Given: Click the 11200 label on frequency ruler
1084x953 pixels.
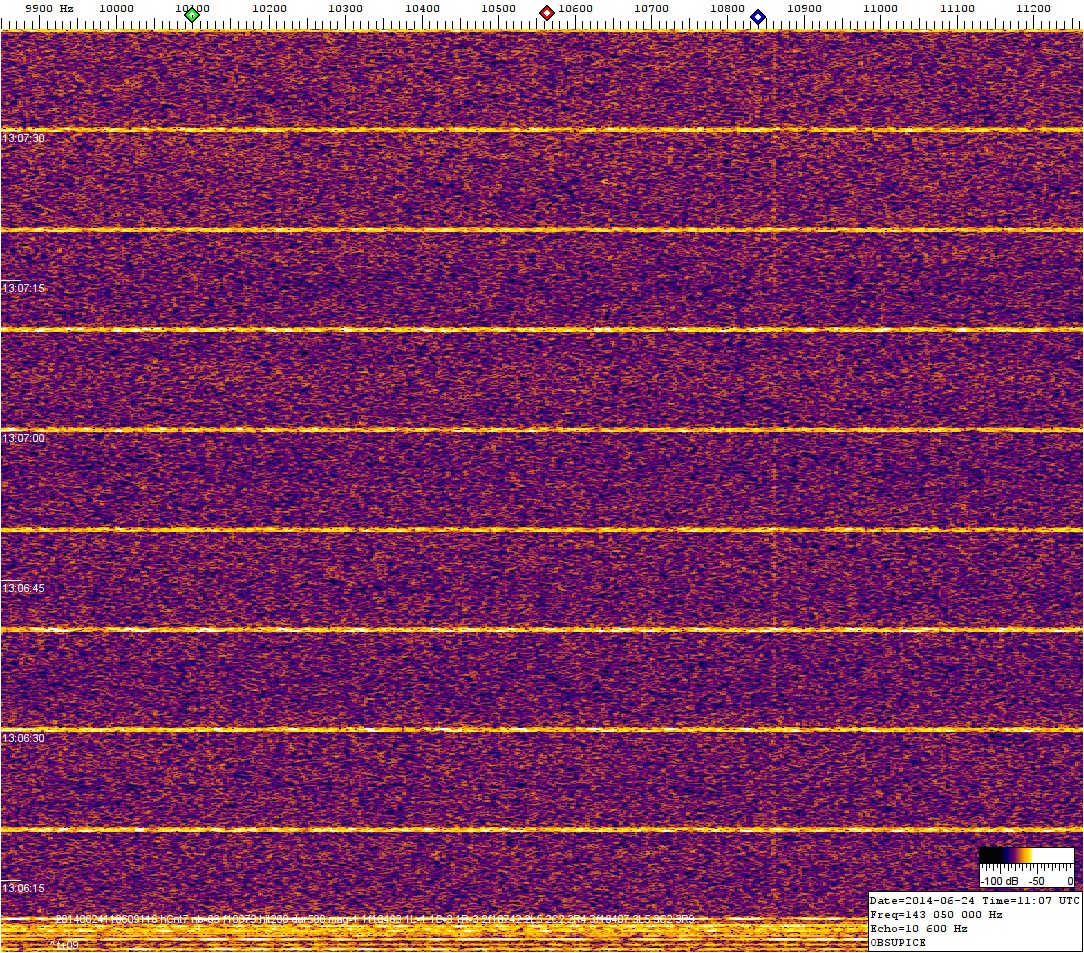Looking at the screenshot, I should (1033, 8).
